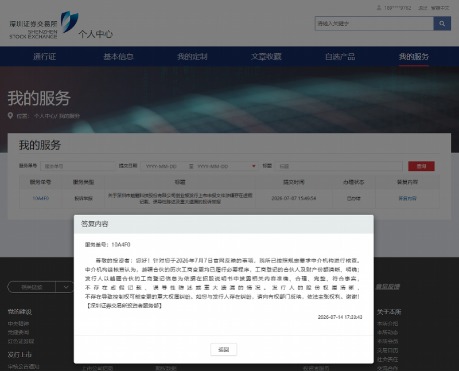Click the masked phone number account link
The image size is (459, 371).
(x=397, y=8)
